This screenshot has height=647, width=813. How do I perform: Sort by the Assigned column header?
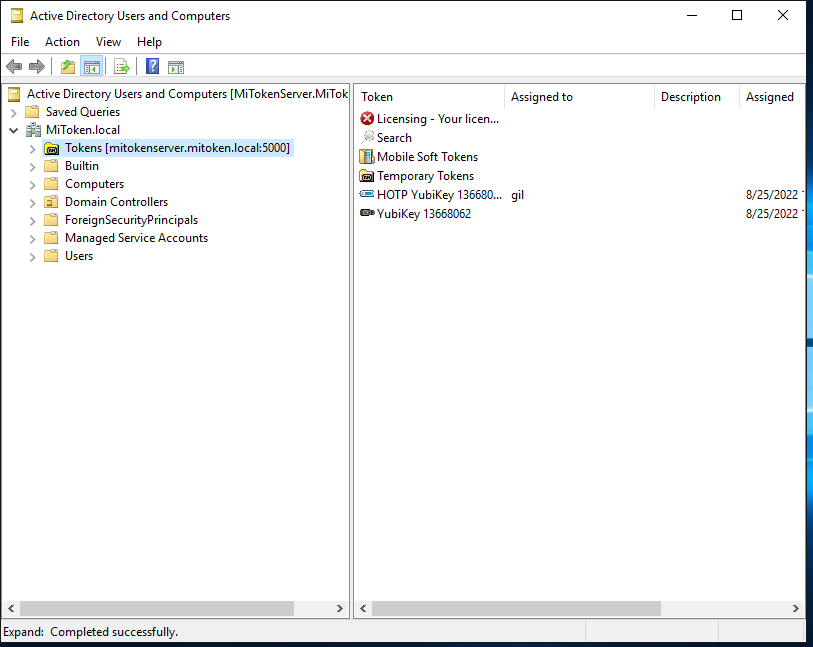[772, 97]
